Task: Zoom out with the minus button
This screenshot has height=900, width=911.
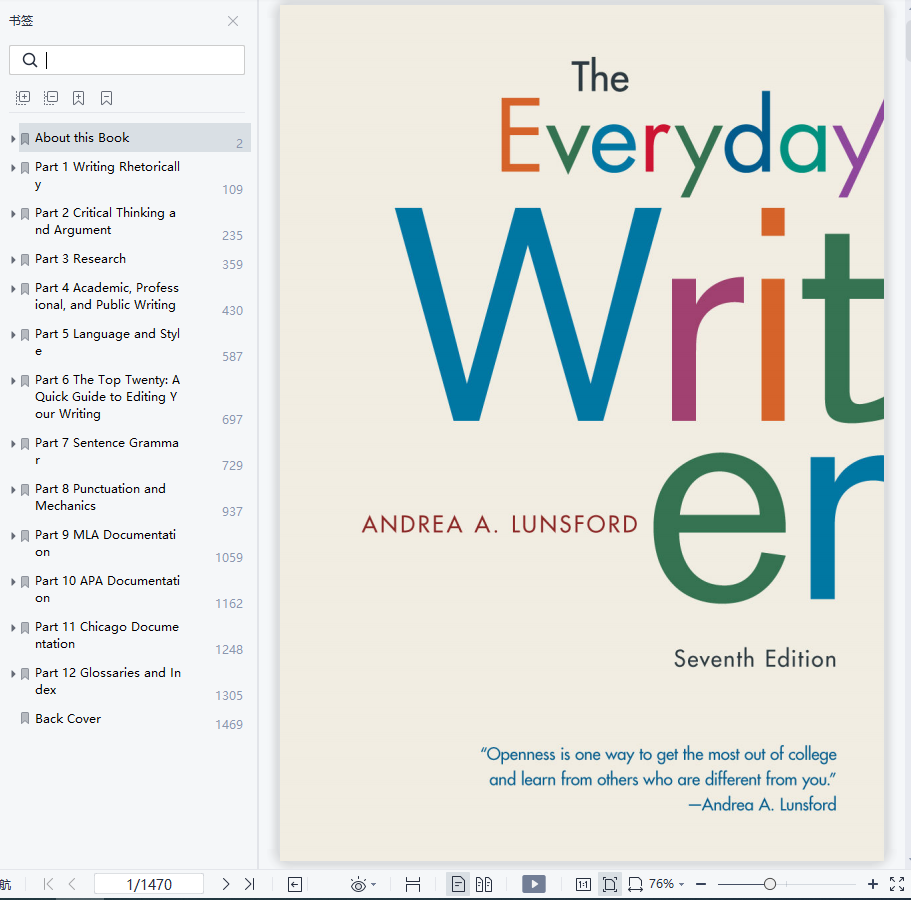Action: [701, 884]
